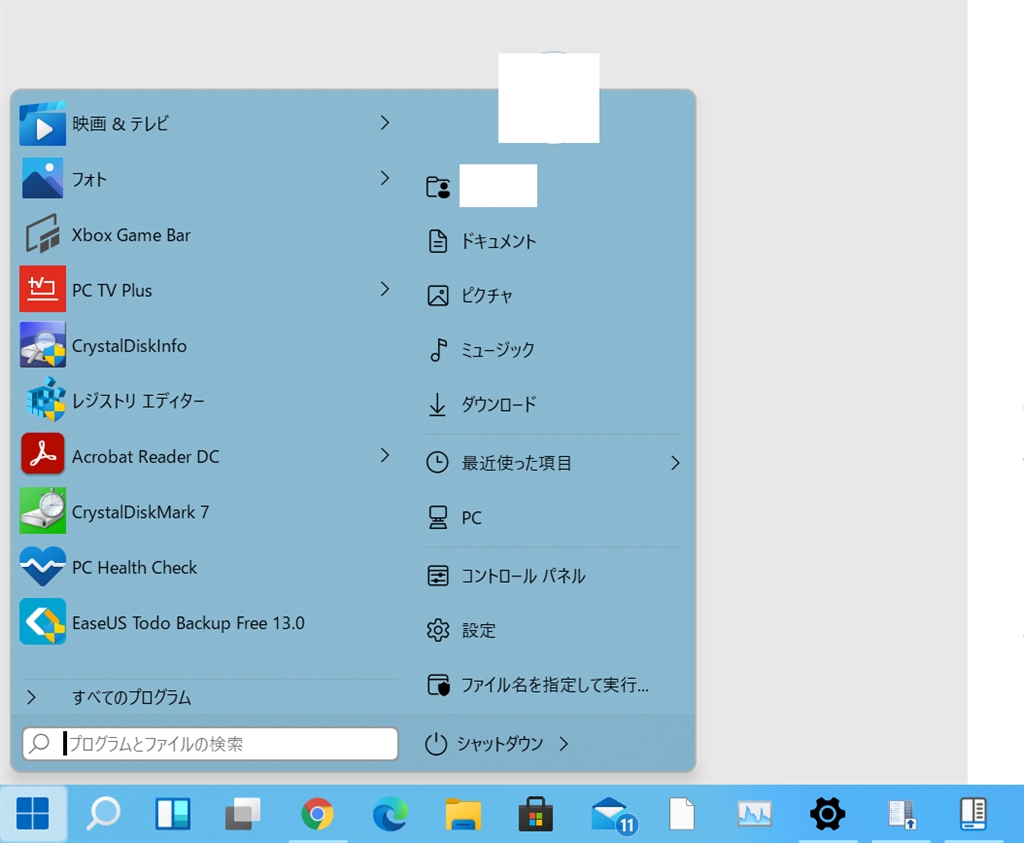Click the ピクチャ picture icon
This screenshot has height=843, width=1024.
tap(438, 296)
